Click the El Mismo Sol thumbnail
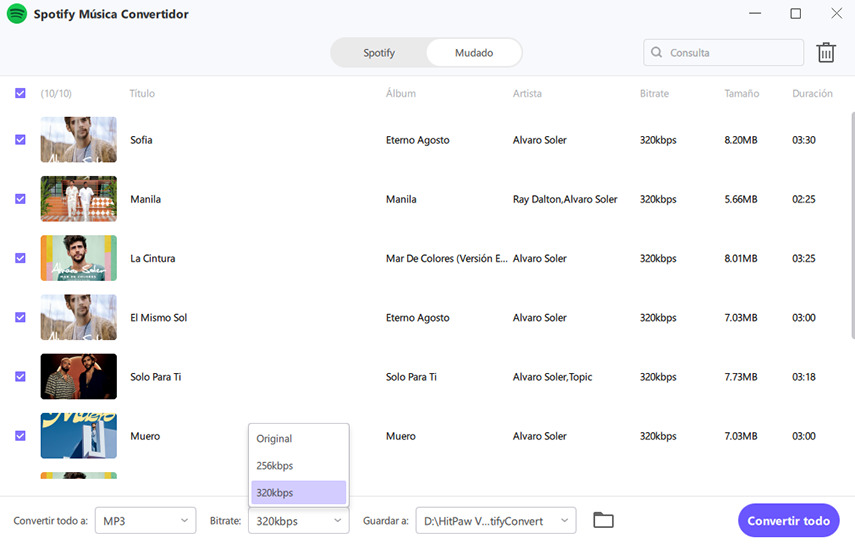 point(79,317)
